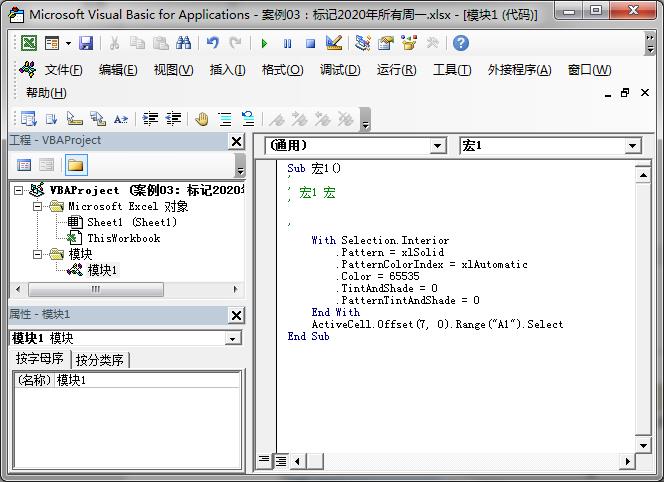Image resolution: width=664 pixels, height=482 pixels.
Task: Open the 视图(V) menu
Action: click(x=174, y=70)
